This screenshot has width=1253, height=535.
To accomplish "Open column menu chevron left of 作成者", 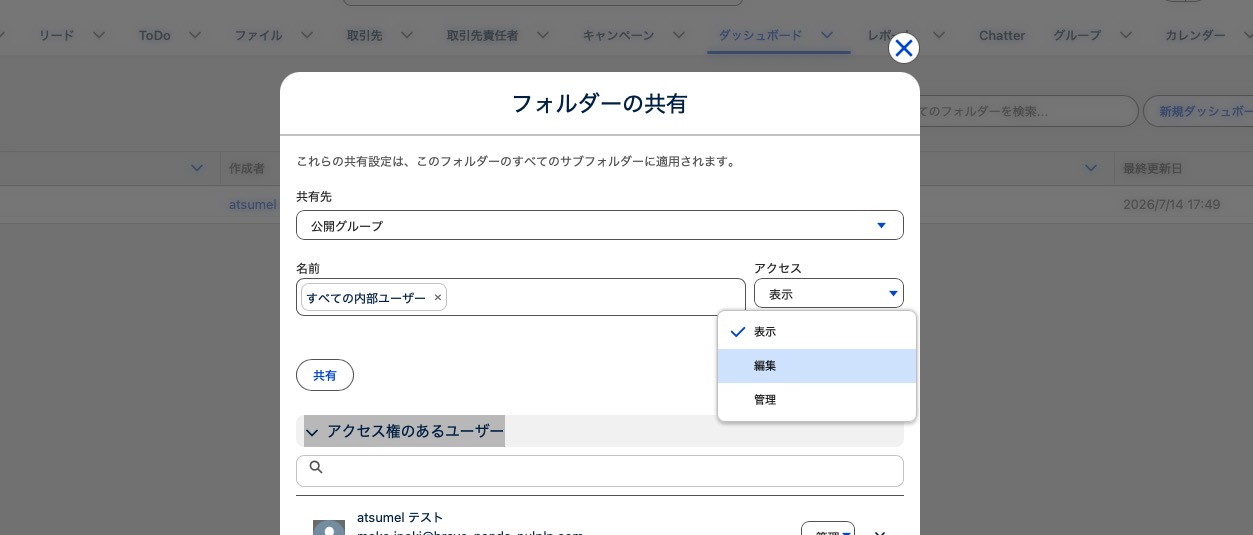I will (197, 168).
